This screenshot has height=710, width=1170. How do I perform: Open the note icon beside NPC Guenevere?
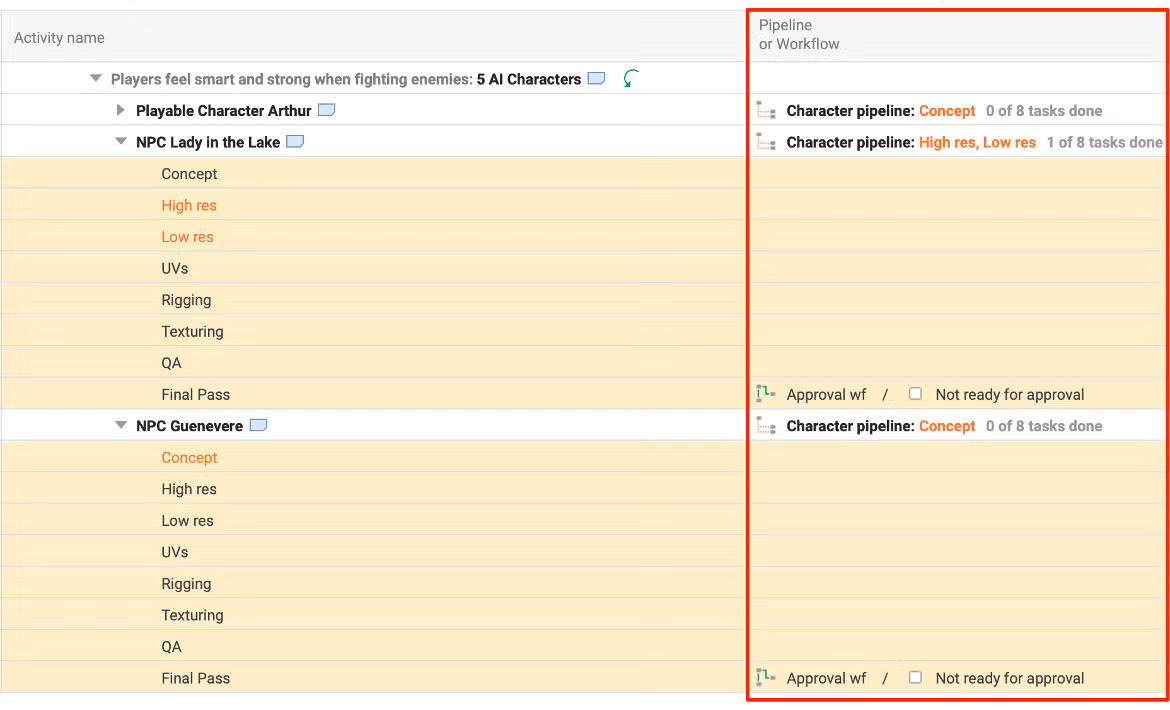(258, 426)
